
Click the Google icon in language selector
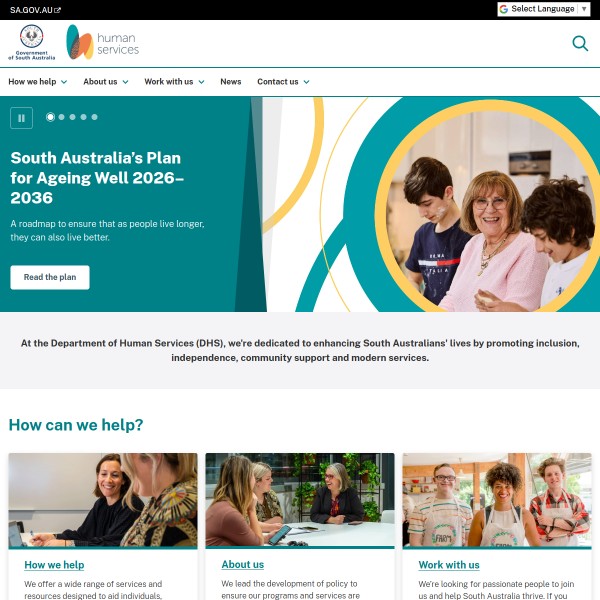click(504, 9)
